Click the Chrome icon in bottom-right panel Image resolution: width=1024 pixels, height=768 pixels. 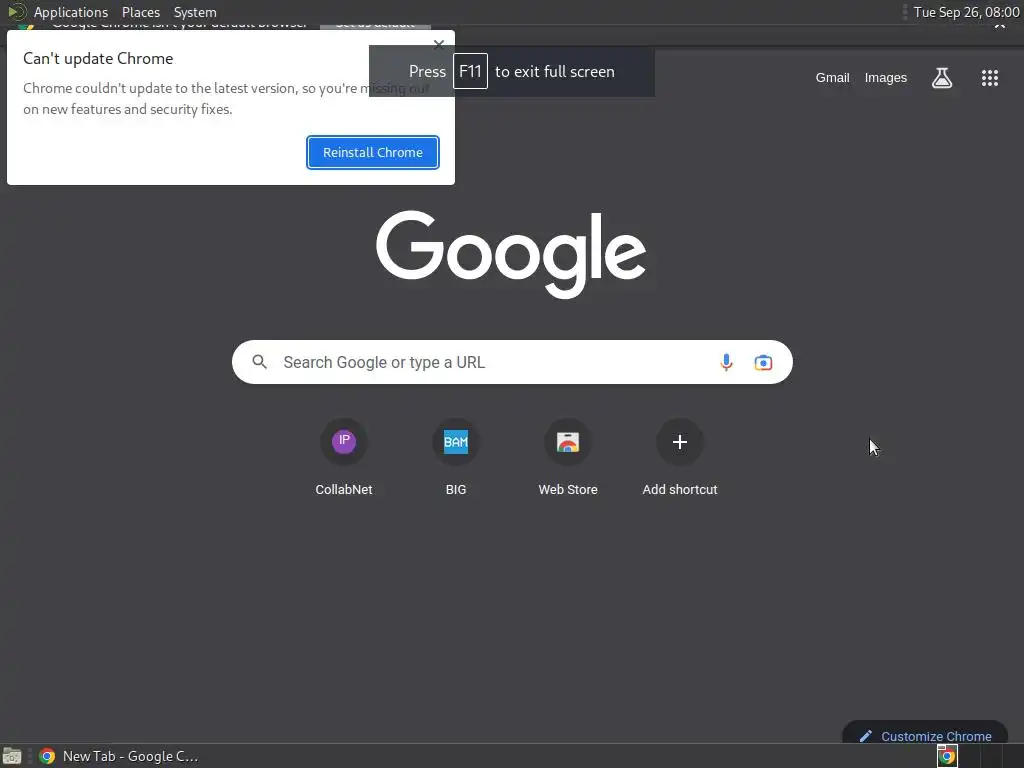(947, 756)
